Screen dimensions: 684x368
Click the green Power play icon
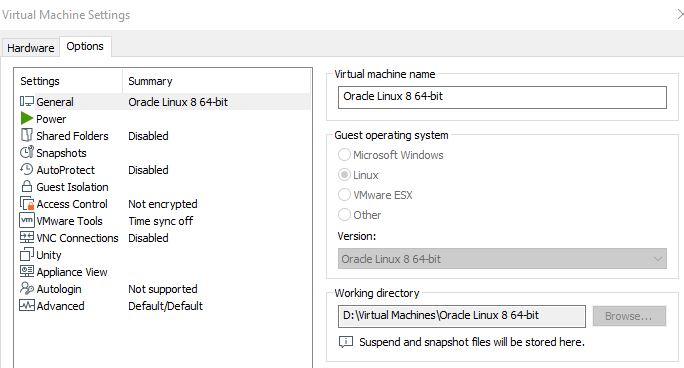coord(27,118)
